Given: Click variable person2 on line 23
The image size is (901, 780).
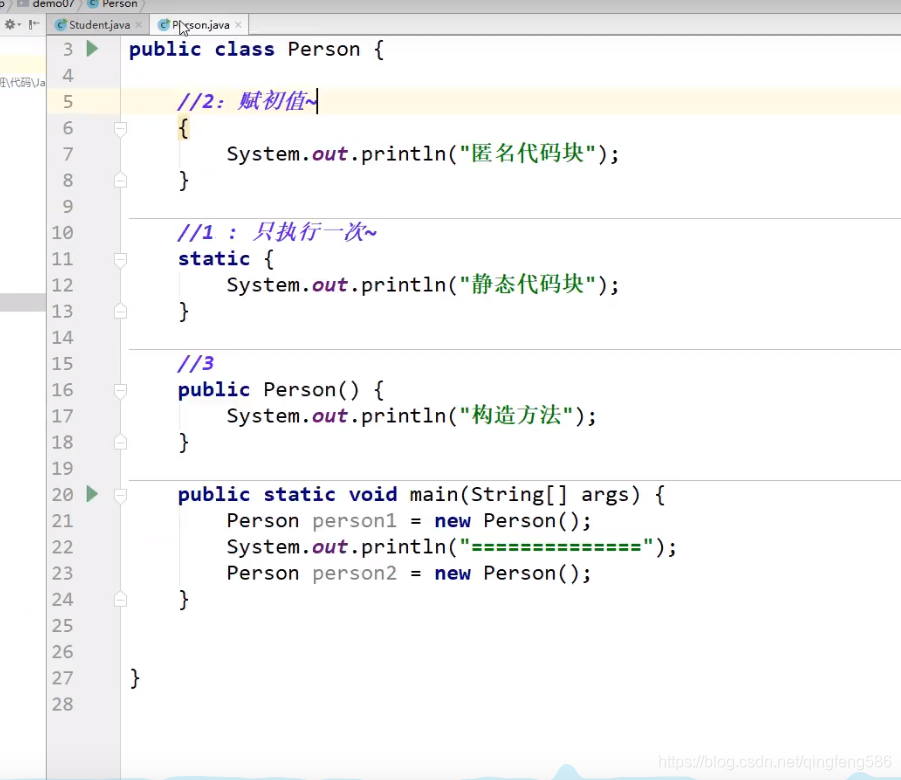Looking at the screenshot, I should [x=354, y=573].
